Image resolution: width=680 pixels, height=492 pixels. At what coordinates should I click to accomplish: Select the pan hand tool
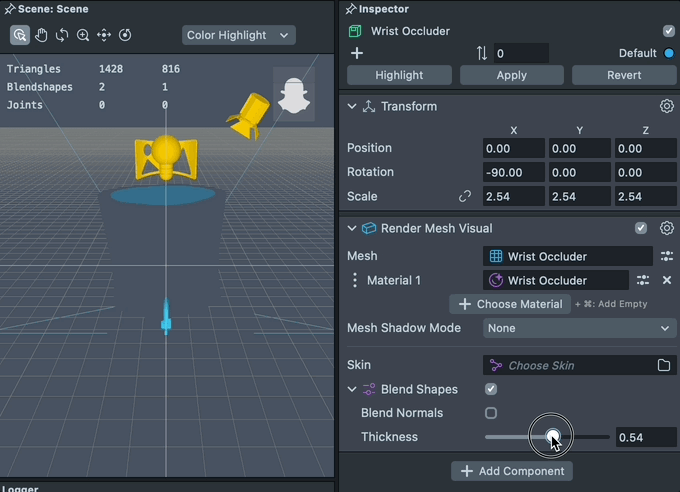pyautogui.click(x=41, y=35)
